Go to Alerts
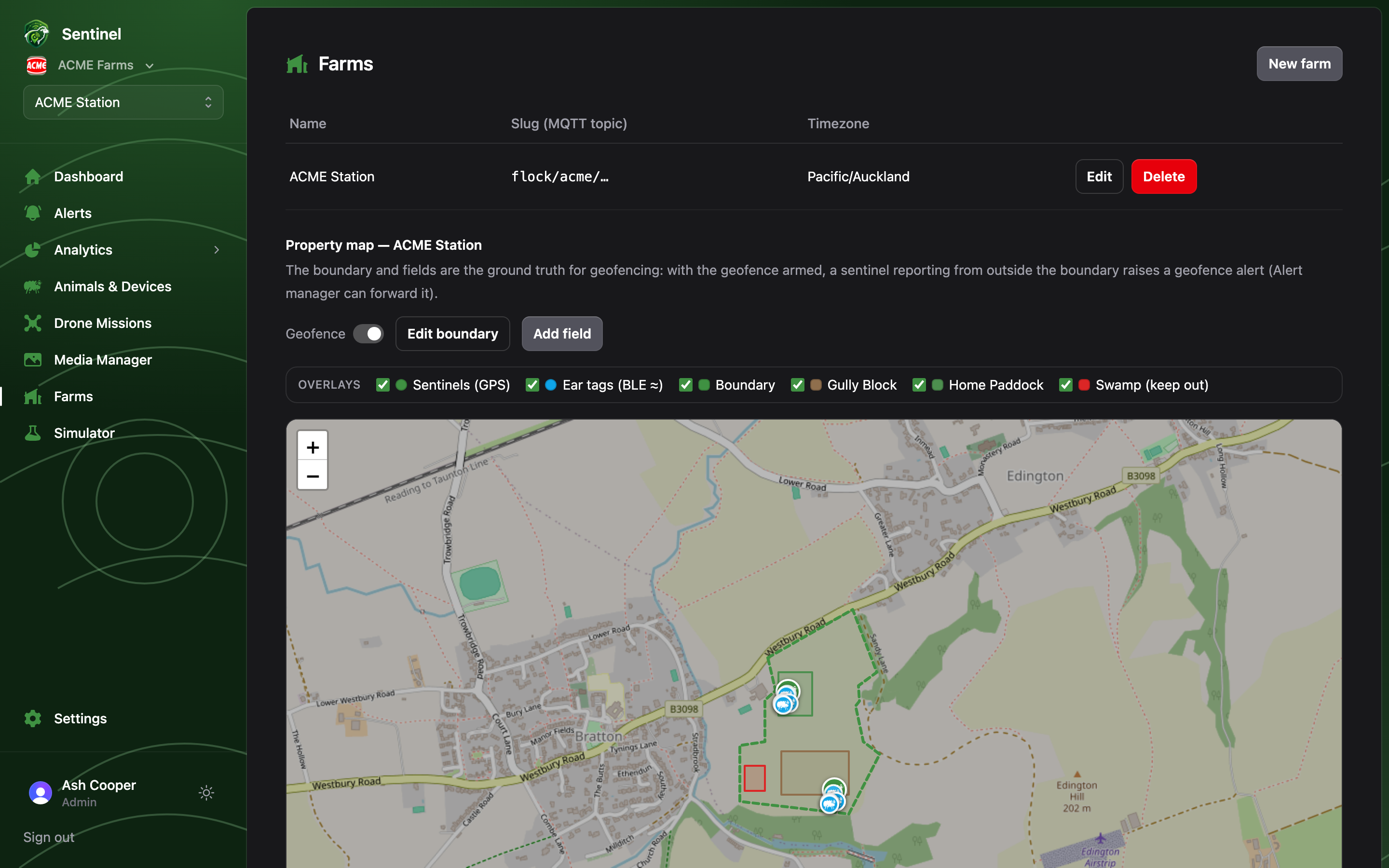The image size is (1389, 868). point(73,214)
